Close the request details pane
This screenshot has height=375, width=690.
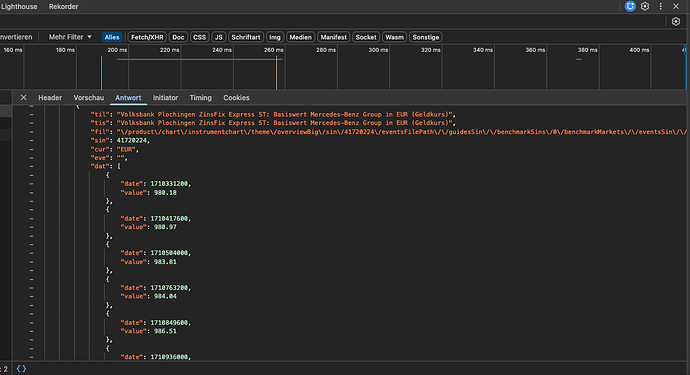click(24, 98)
